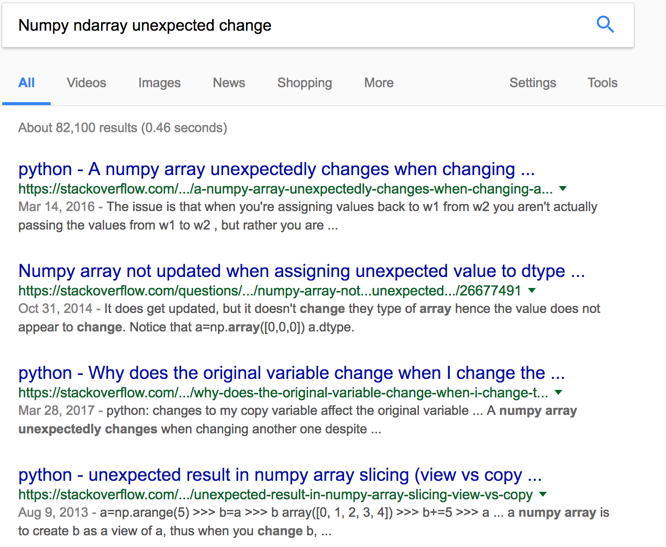Open 'A numpy array unexpectedly changes' result
666x547 pixels.
coord(277,169)
